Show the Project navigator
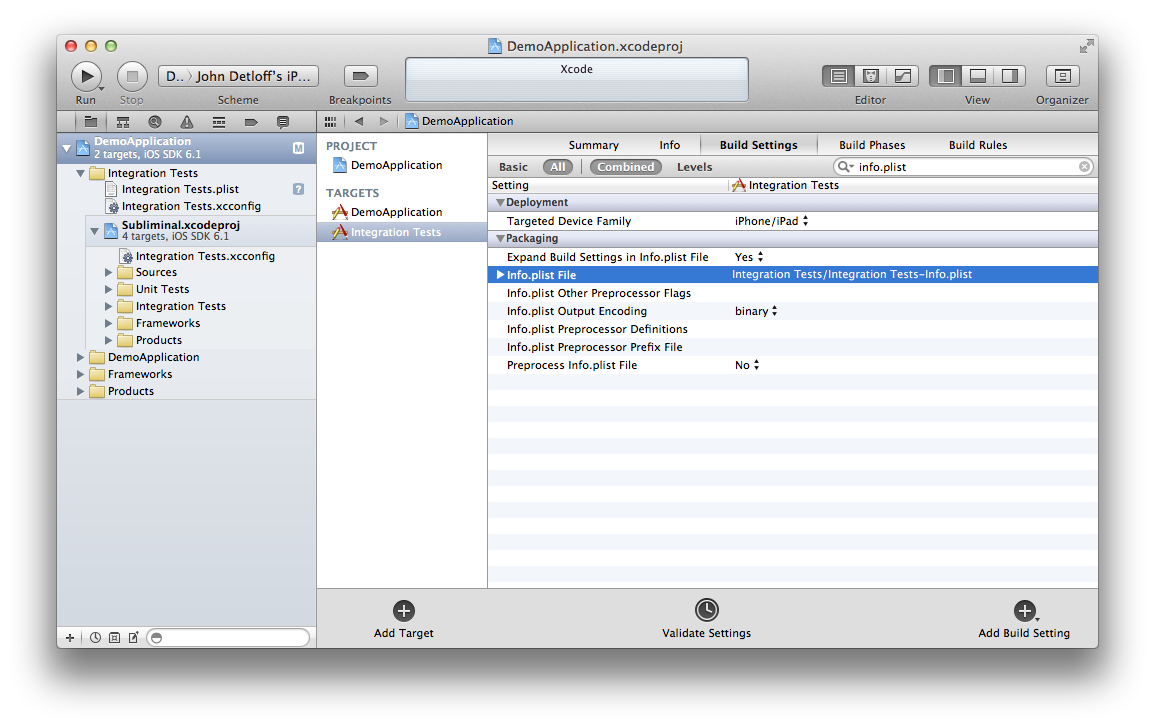 click(x=91, y=122)
